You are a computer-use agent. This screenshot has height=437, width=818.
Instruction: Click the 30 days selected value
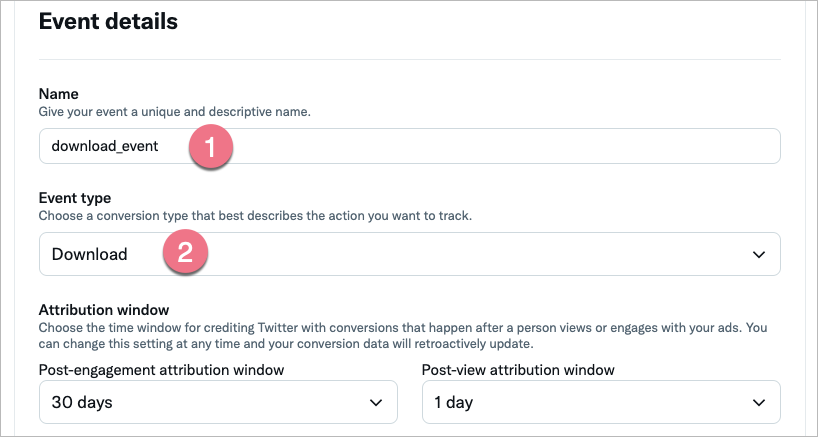75,402
